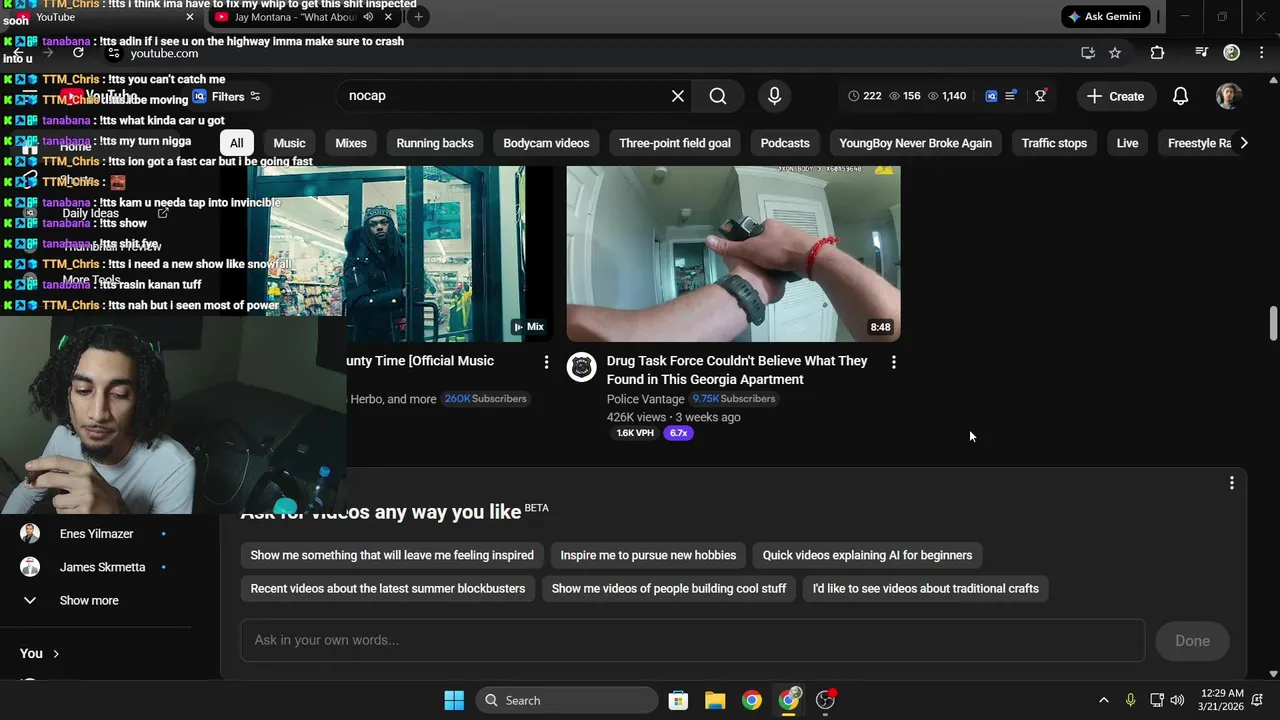The height and width of the screenshot is (720, 1280).
Task: Choose 'I'd like to see videos about traditional crafts'
Action: point(926,588)
